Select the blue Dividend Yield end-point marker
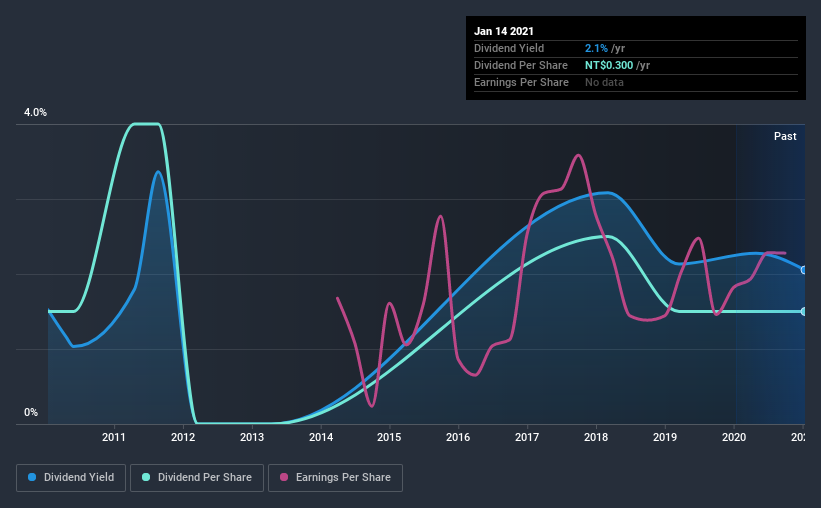 pos(804,270)
